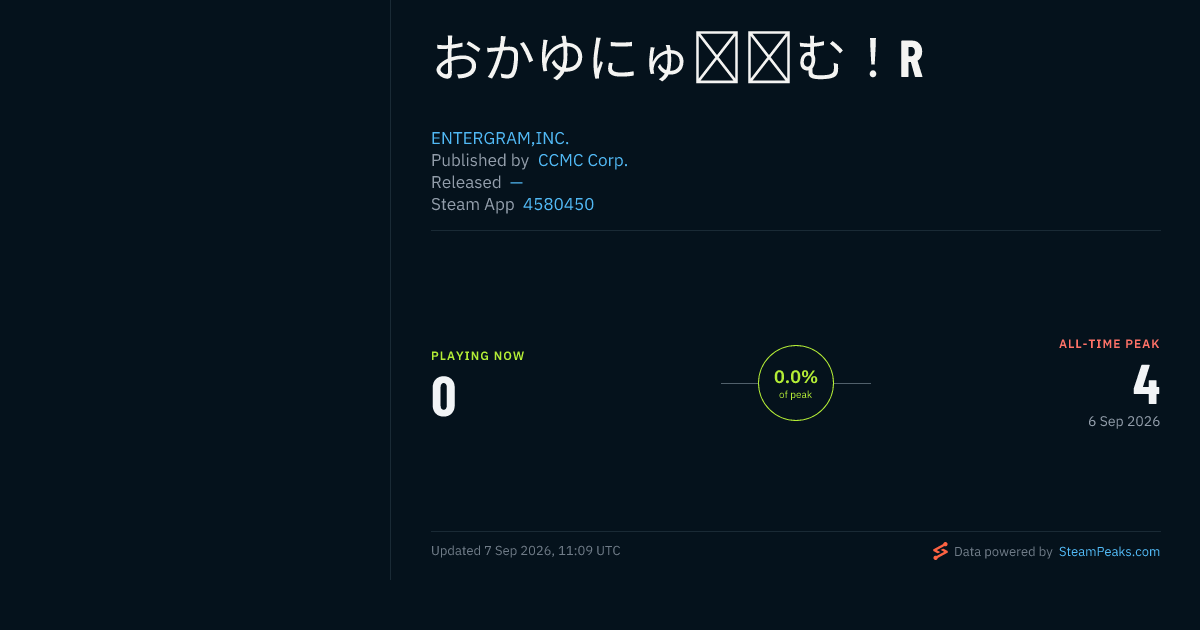Open the ENTERGRAM,INC. developer link

[500, 138]
